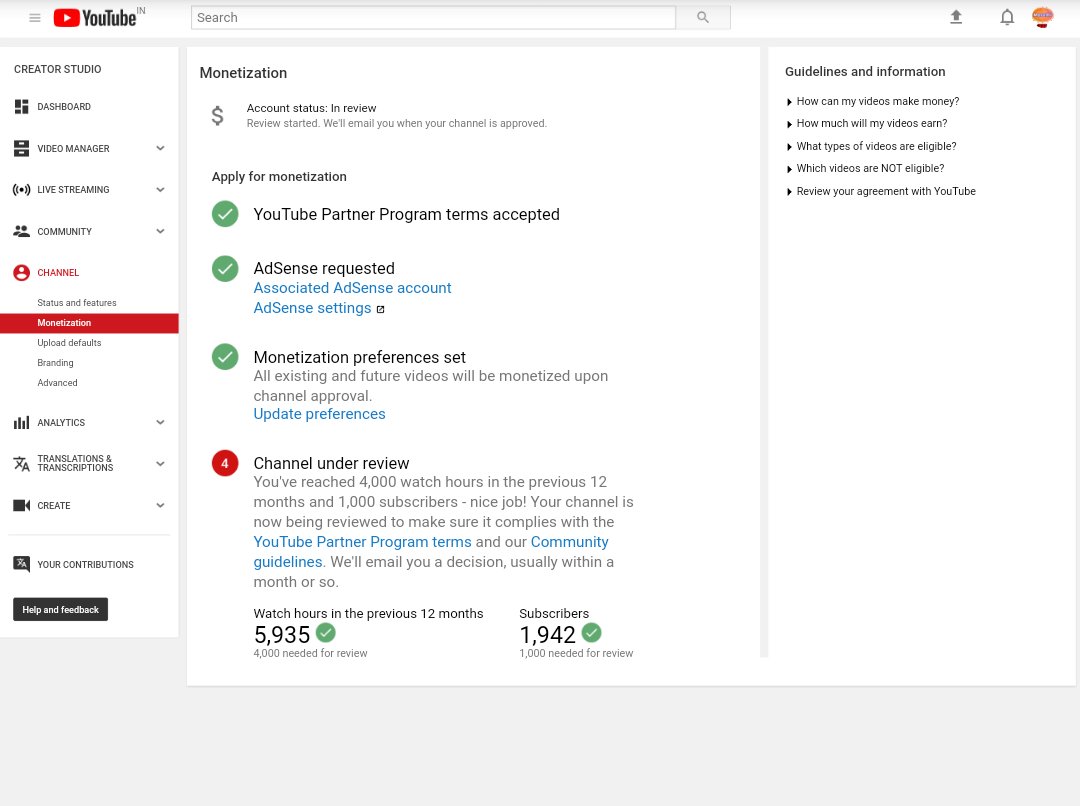Open Upload defaults settings
The height and width of the screenshot is (806, 1080).
click(69, 342)
